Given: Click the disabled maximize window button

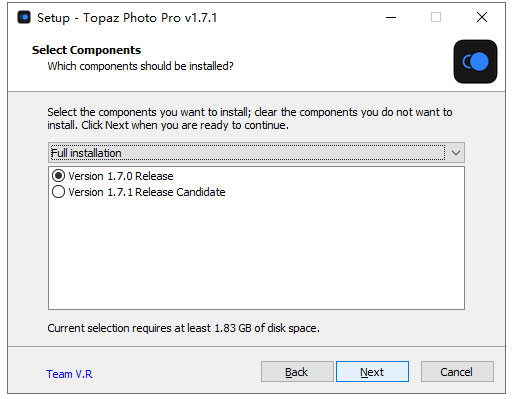Looking at the screenshot, I should (436, 17).
